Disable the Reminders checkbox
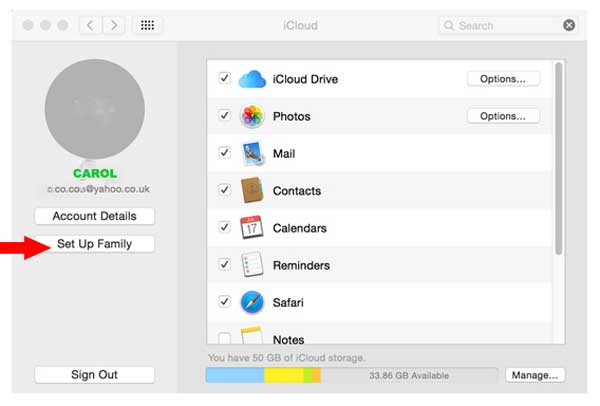 (x=225, y=264)
